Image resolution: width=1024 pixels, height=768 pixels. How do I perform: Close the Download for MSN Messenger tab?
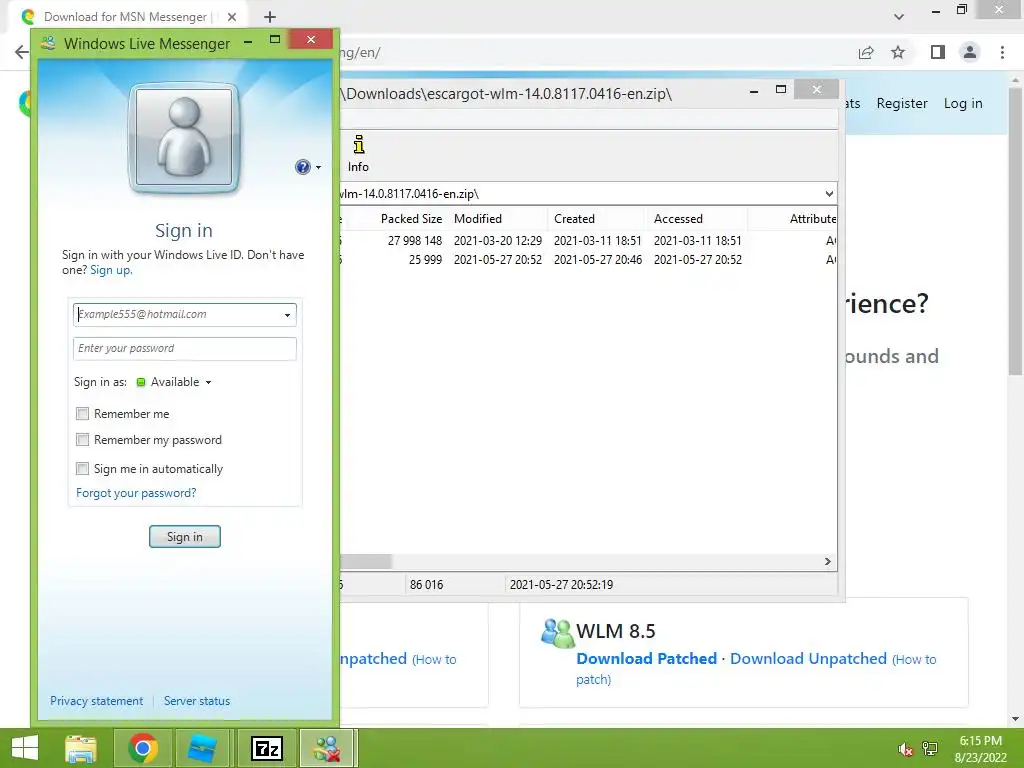coord(232,17)
